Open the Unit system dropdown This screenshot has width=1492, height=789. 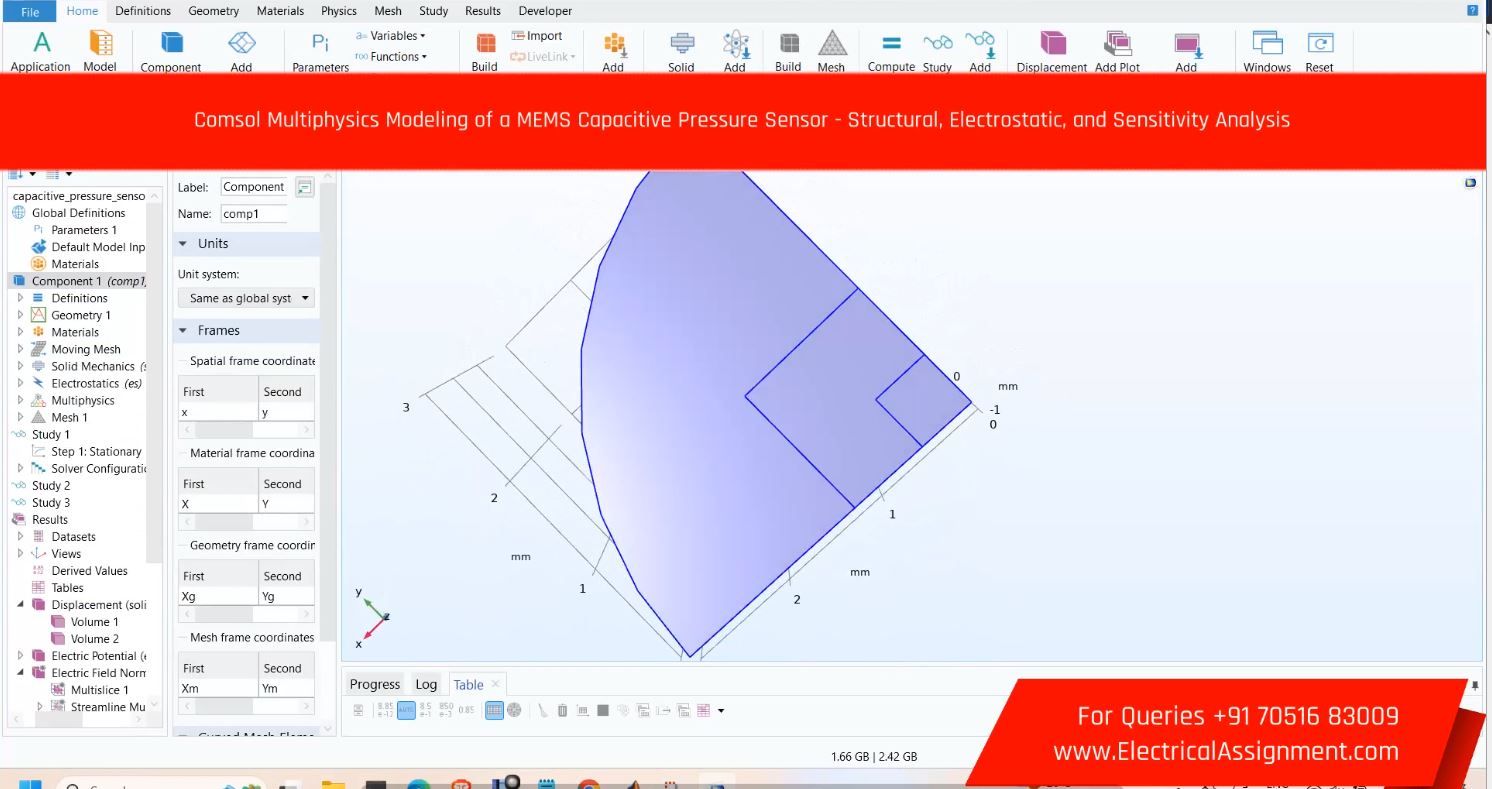(246, 298)
